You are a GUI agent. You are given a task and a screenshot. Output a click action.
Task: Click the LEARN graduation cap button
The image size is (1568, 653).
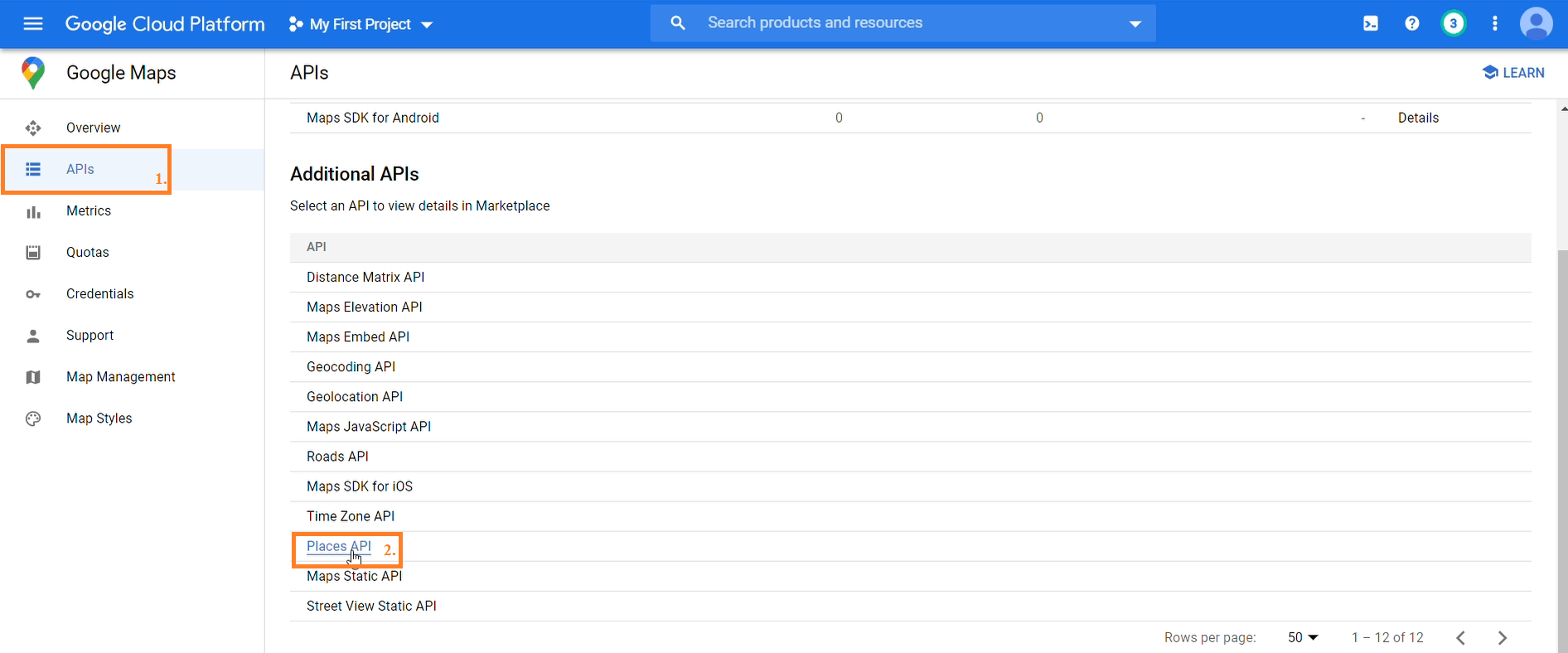coord(1513,73)
